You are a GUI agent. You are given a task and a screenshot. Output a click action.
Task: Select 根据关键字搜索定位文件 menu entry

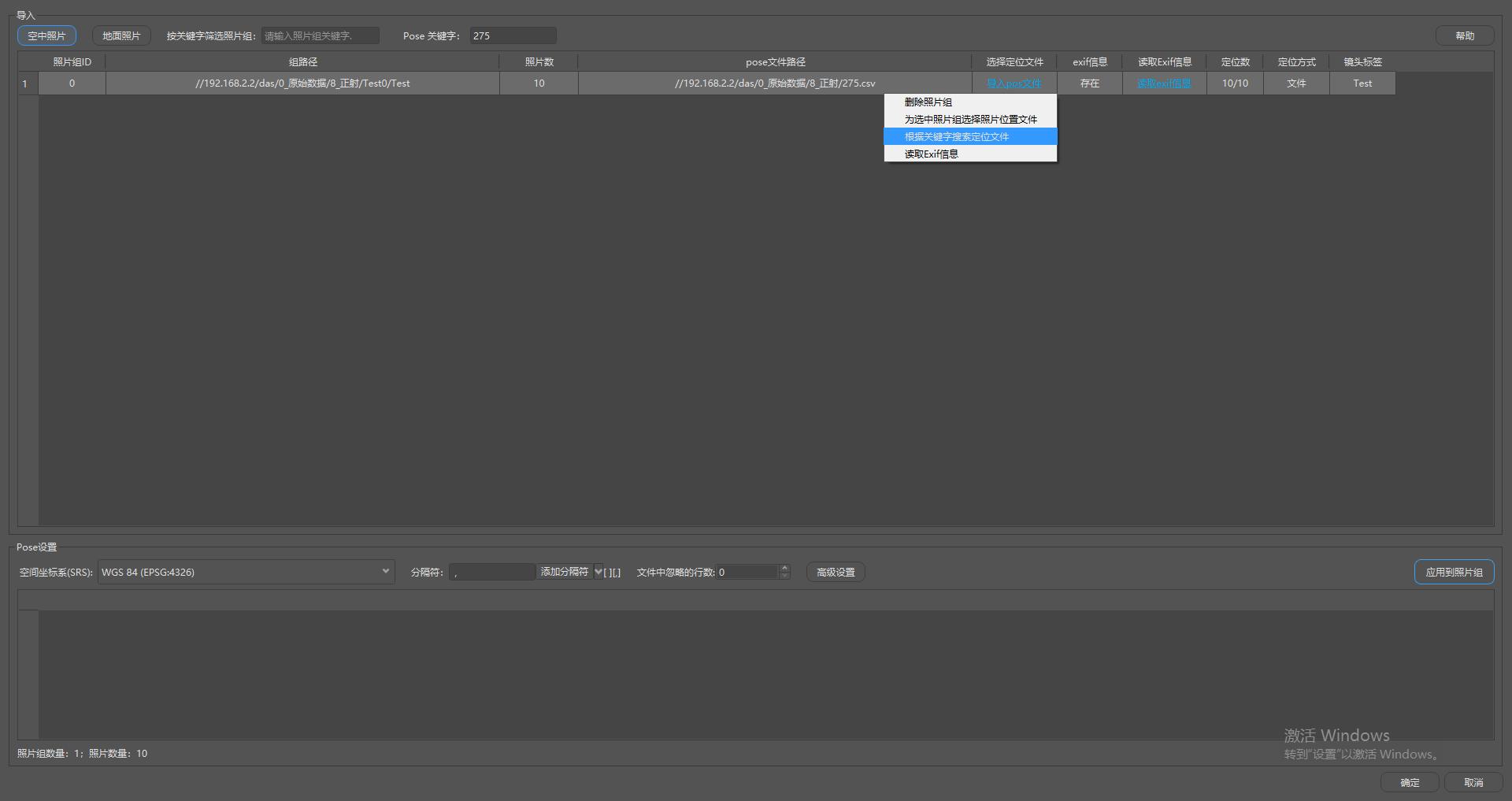click(x=970, y=137)
